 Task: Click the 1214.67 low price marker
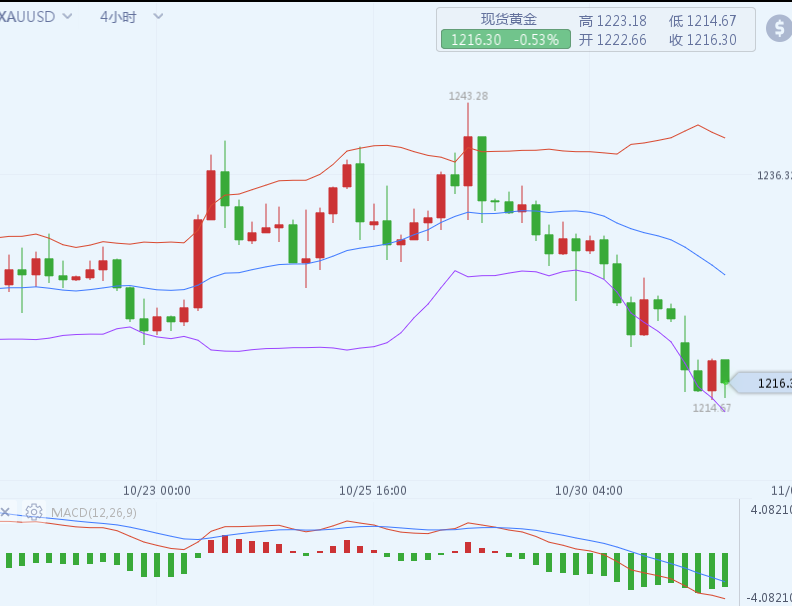pos(712,408)
